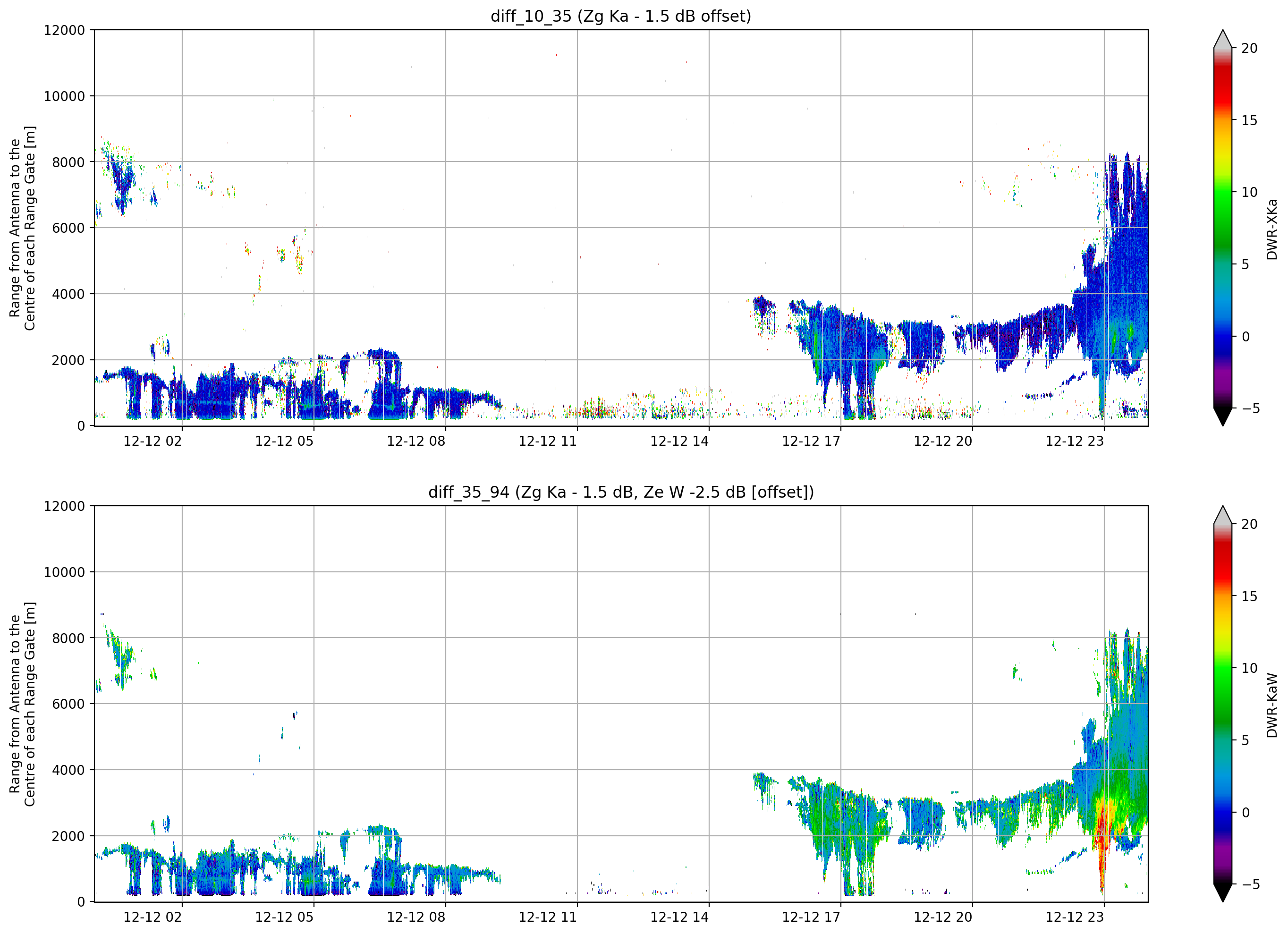Click the 12-12 20 x-tick on top plot
This screenshot has width=1288, height=934.
click(x=943, y=441)
